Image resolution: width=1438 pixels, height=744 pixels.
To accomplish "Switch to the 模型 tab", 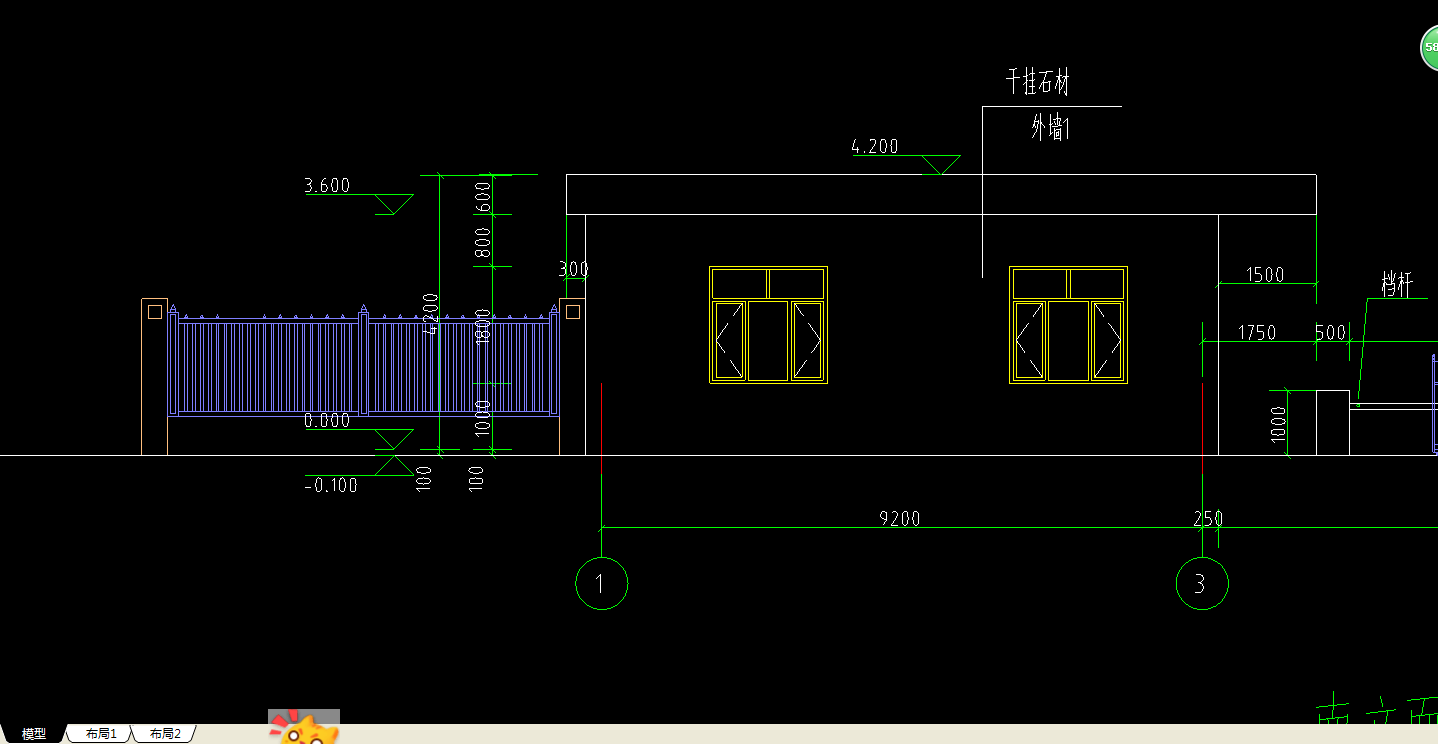I will (x=33, y=734).
